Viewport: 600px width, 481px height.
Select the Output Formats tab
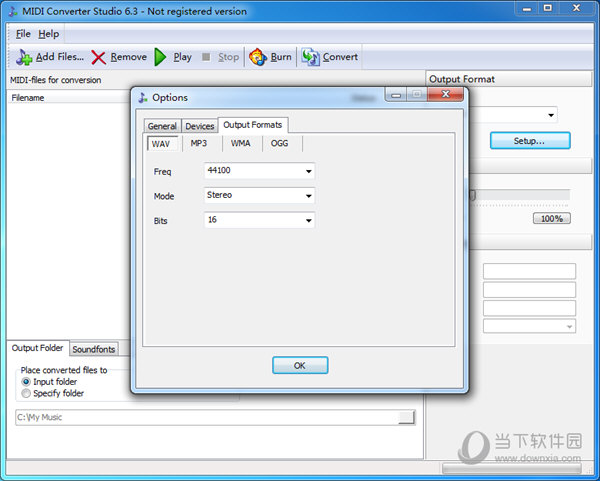(x=253, y=125)
